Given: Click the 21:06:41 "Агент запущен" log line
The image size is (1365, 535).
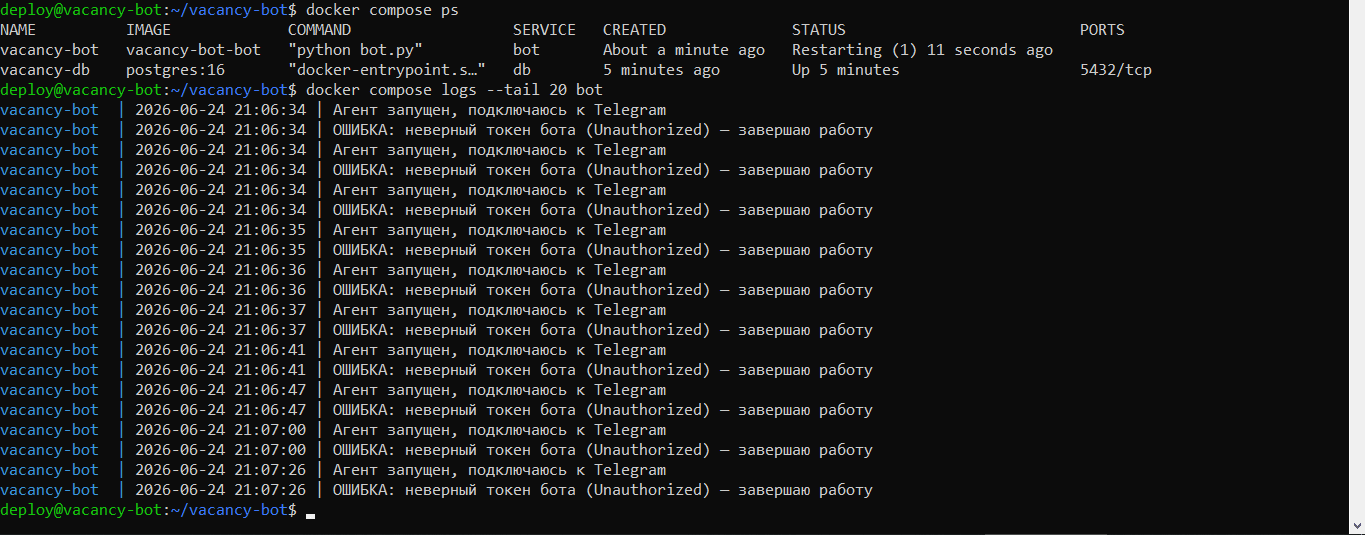Looking at the screenshot, I should click(333, 350).
